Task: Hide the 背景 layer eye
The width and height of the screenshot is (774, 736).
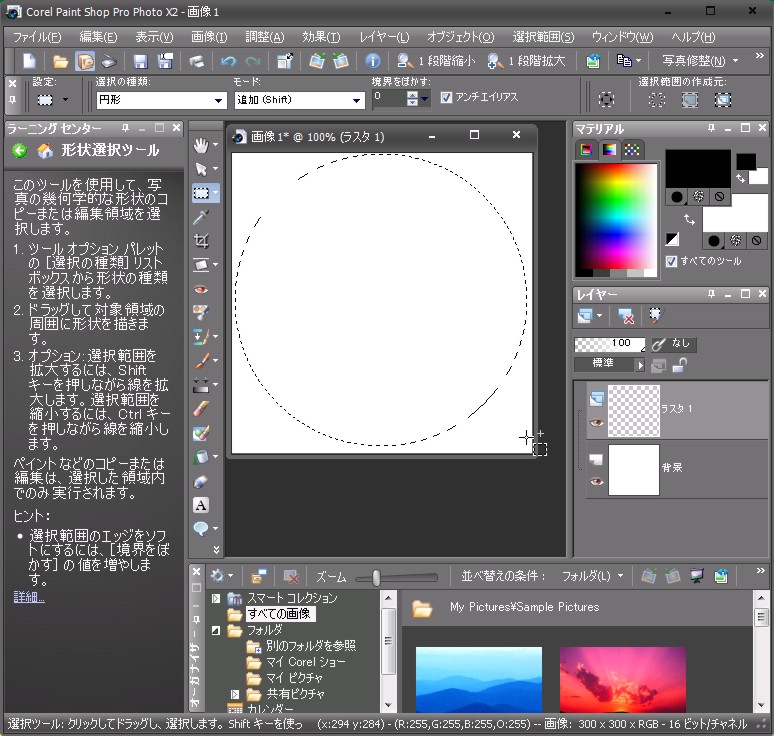Action: (x=597, y=481)
